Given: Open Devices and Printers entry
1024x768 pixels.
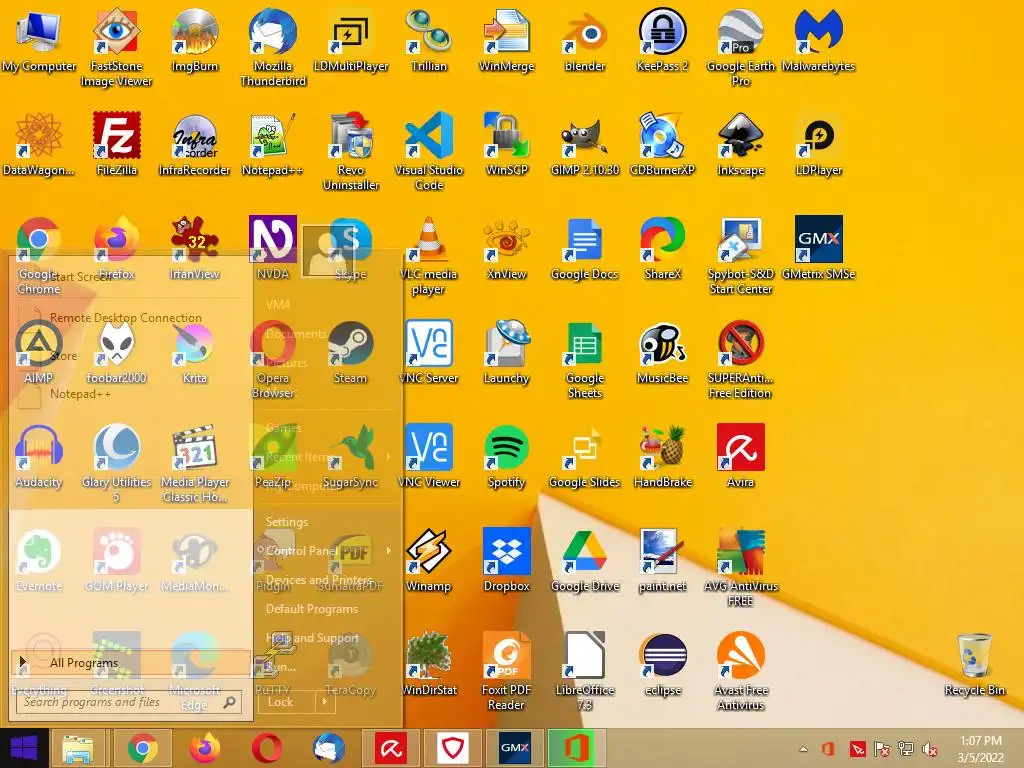Looking at the screenshot, I should tap(318, 580).
